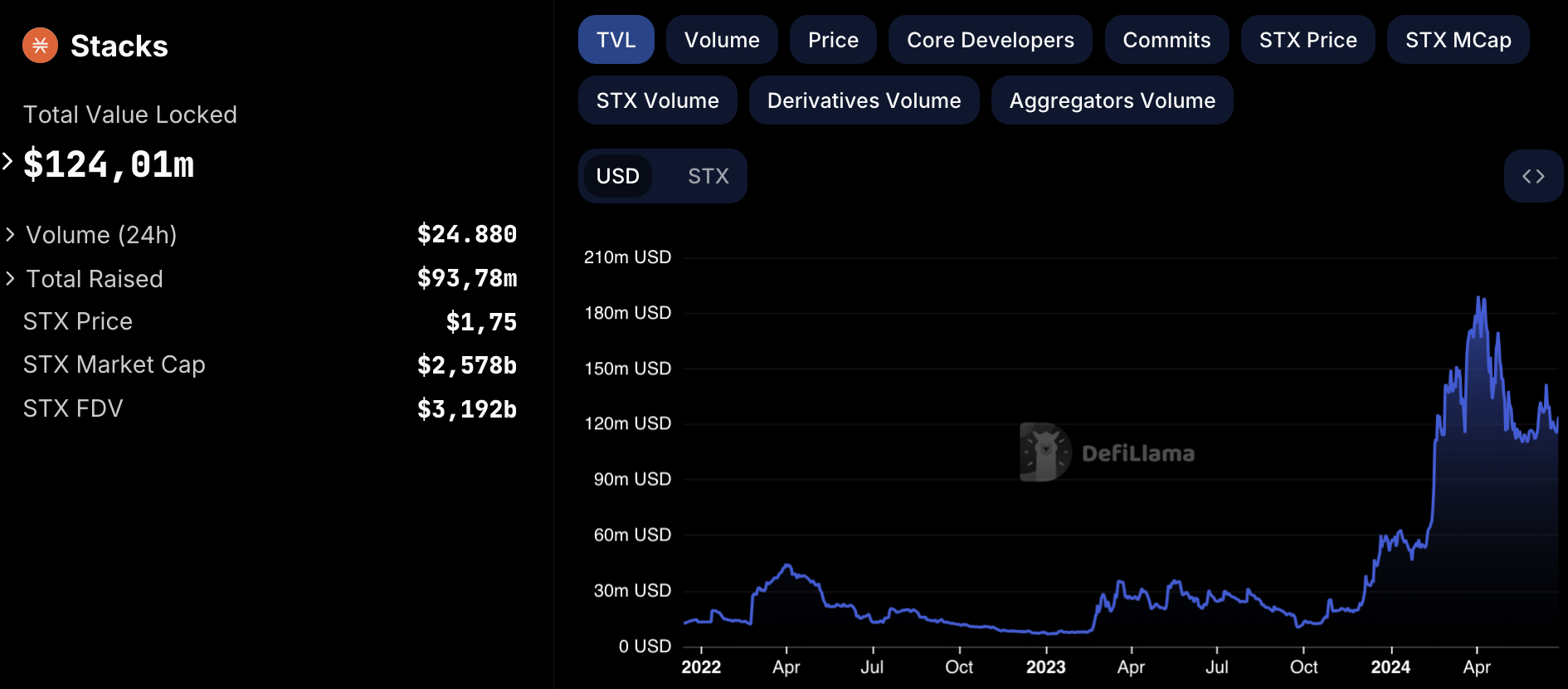Click the Total Value Locked label

(x=130, y=115)
